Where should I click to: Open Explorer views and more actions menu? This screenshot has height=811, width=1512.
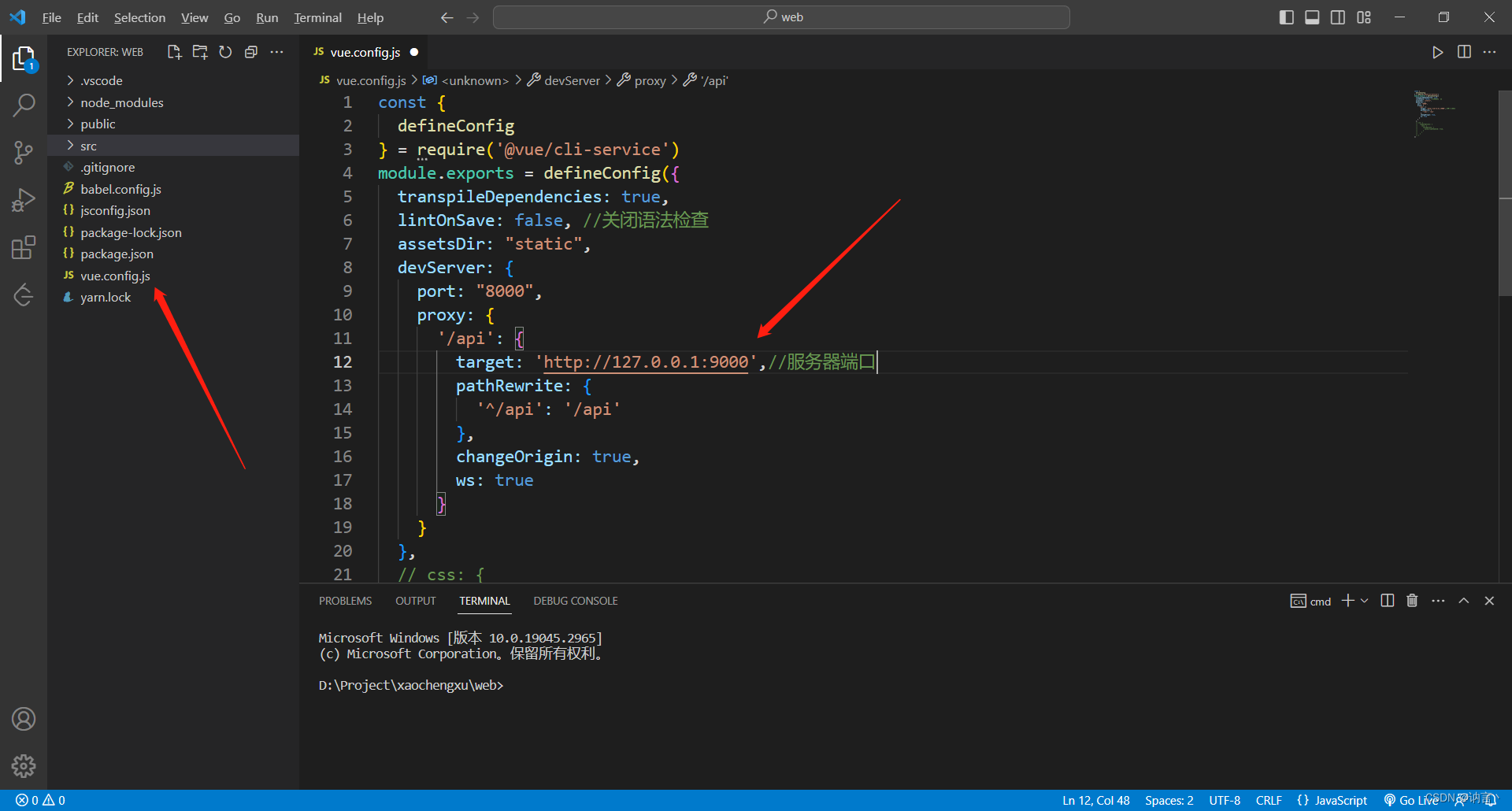(276, 52)
